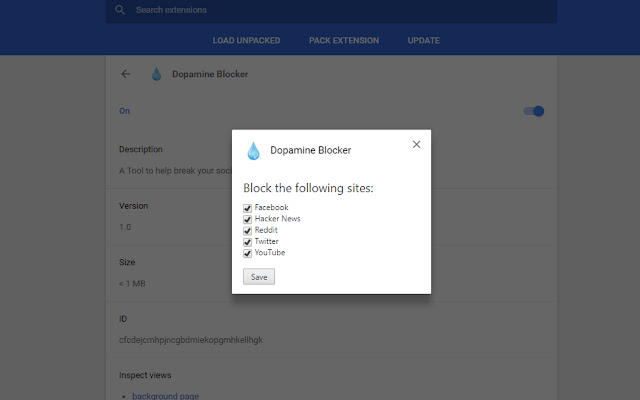The height and width of the screenshot is (400, 640).
Task: Click the YouTube label text
Action: pos(270,253)
